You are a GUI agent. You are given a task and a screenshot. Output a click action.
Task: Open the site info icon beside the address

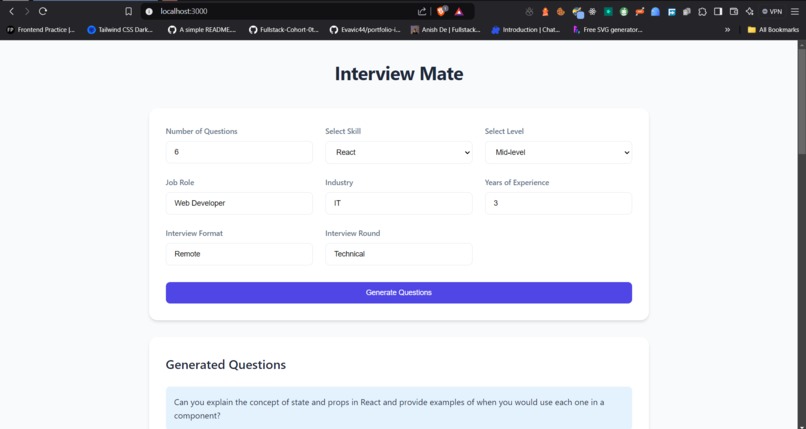point(149,11)
